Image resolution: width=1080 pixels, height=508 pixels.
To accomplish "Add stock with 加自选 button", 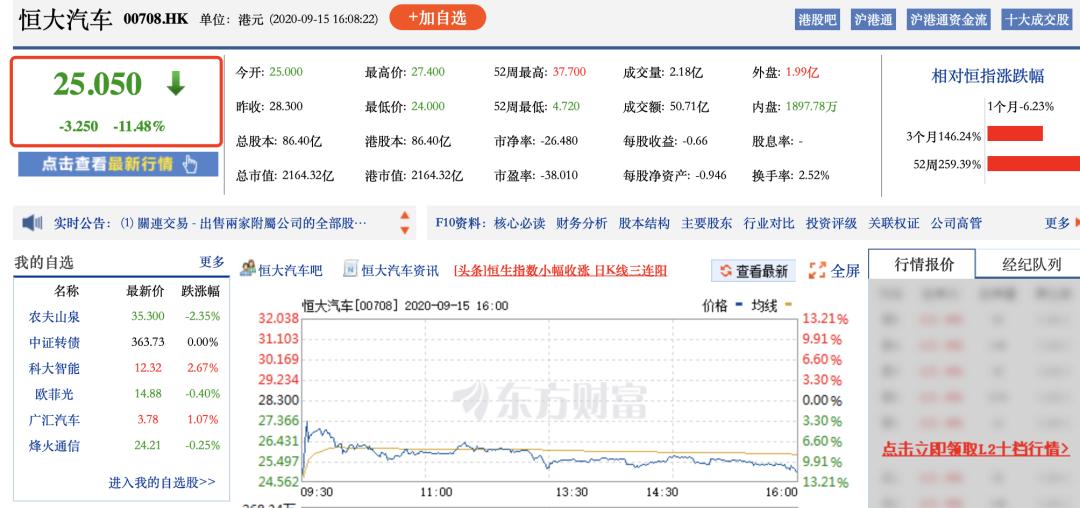I will tap(437, 18).
